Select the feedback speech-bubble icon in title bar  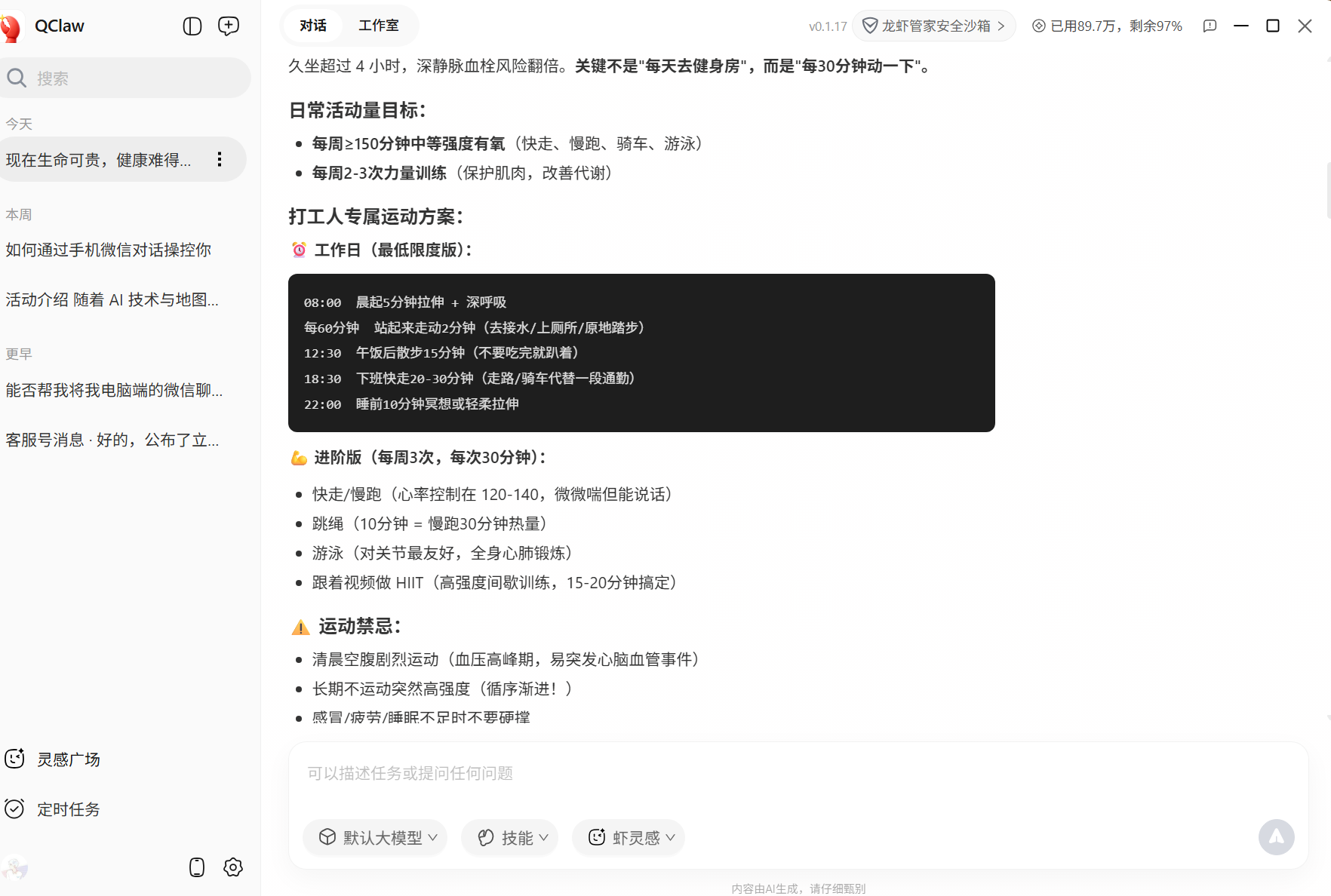point(1210,26)
